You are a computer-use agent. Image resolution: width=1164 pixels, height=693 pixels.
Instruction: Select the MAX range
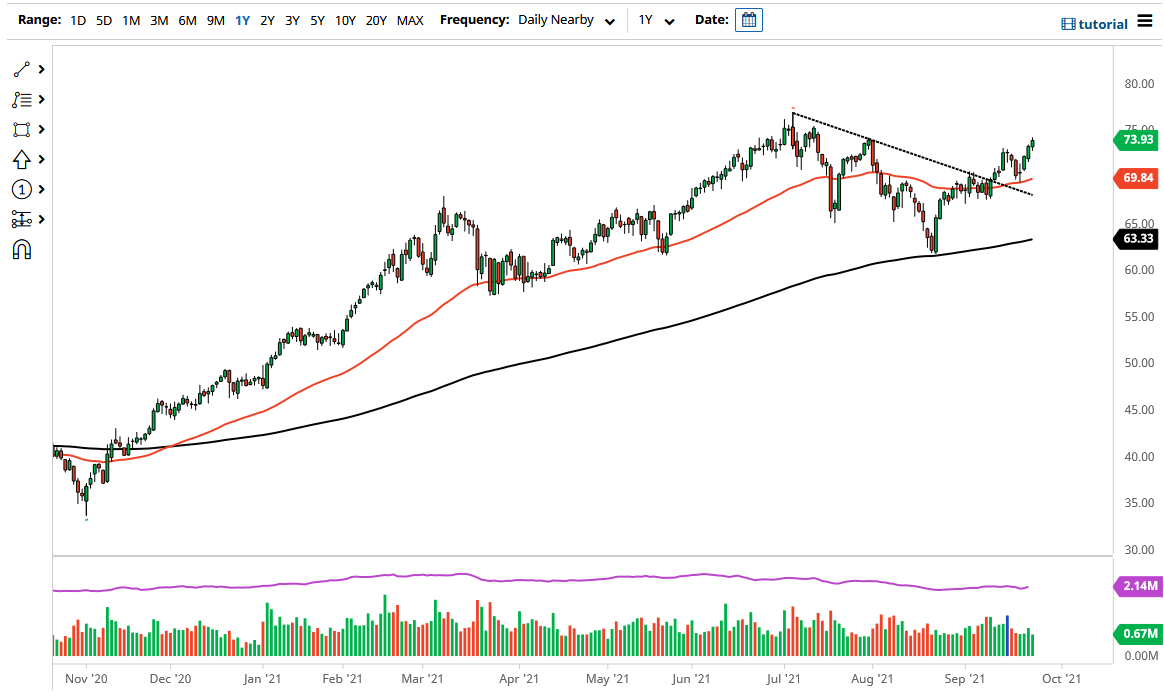click(x=410, y=19)
